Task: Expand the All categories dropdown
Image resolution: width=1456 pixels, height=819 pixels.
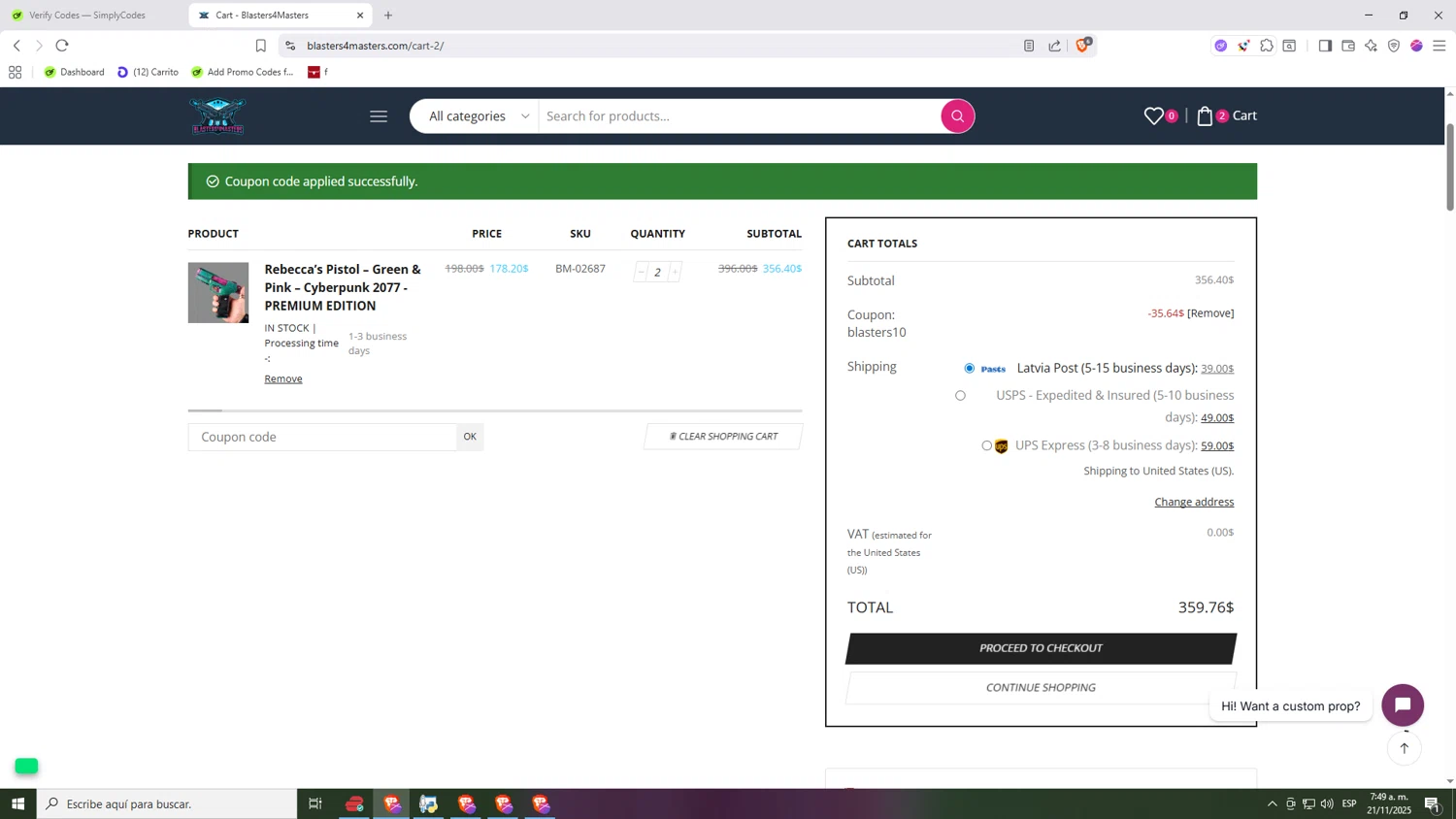Action: [x=479, y=116]
